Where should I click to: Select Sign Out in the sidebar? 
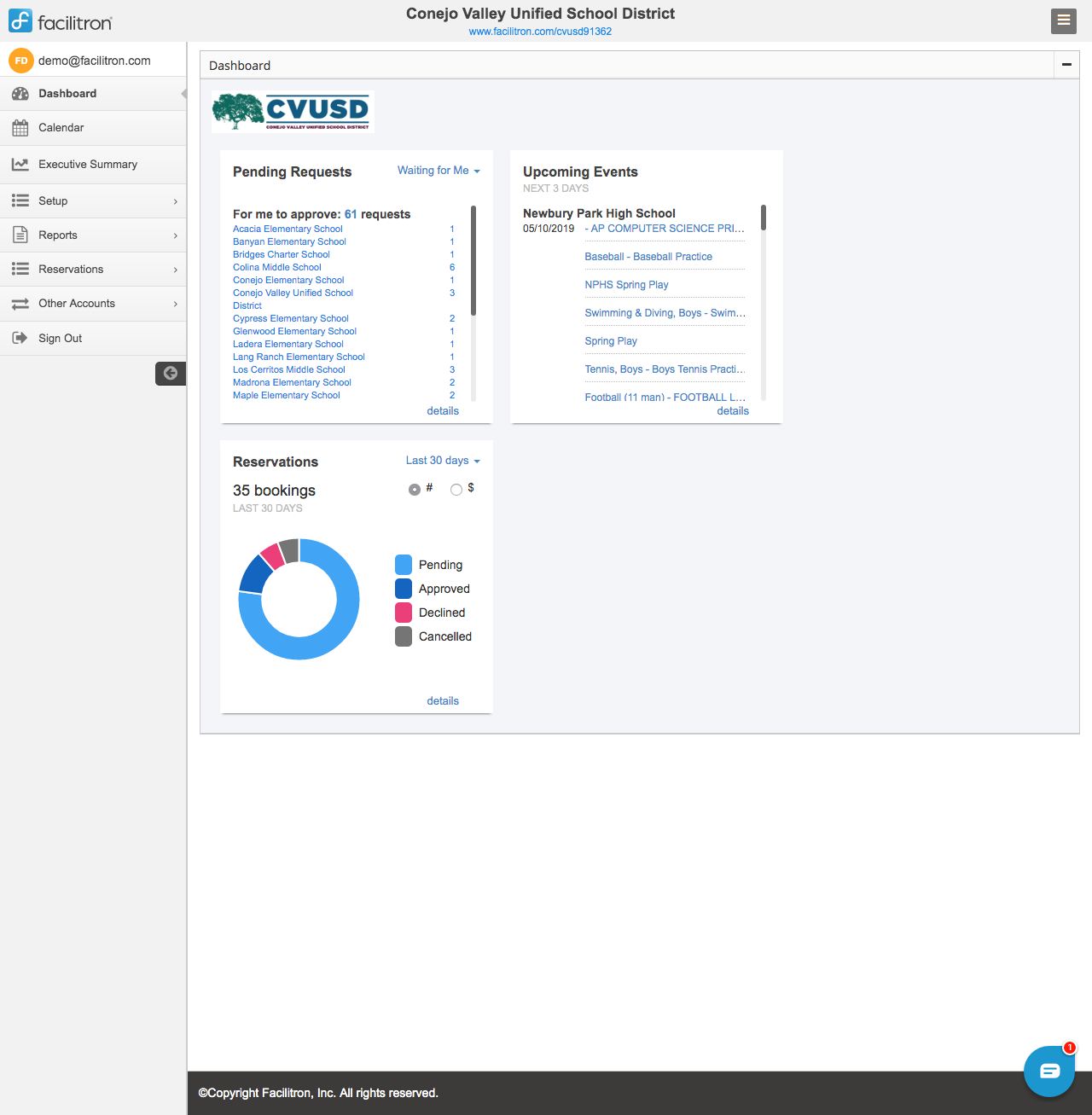click(x=93, y=338)
